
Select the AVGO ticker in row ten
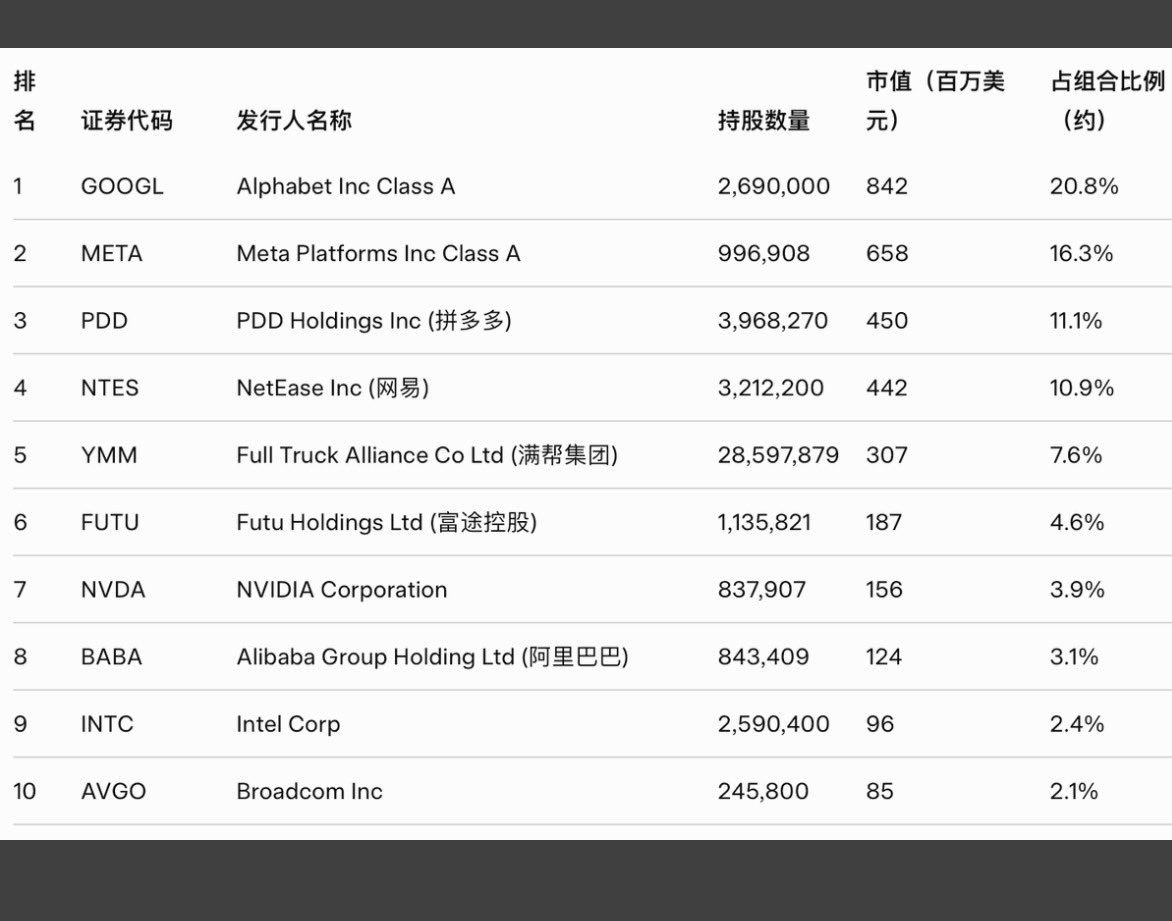113,791
